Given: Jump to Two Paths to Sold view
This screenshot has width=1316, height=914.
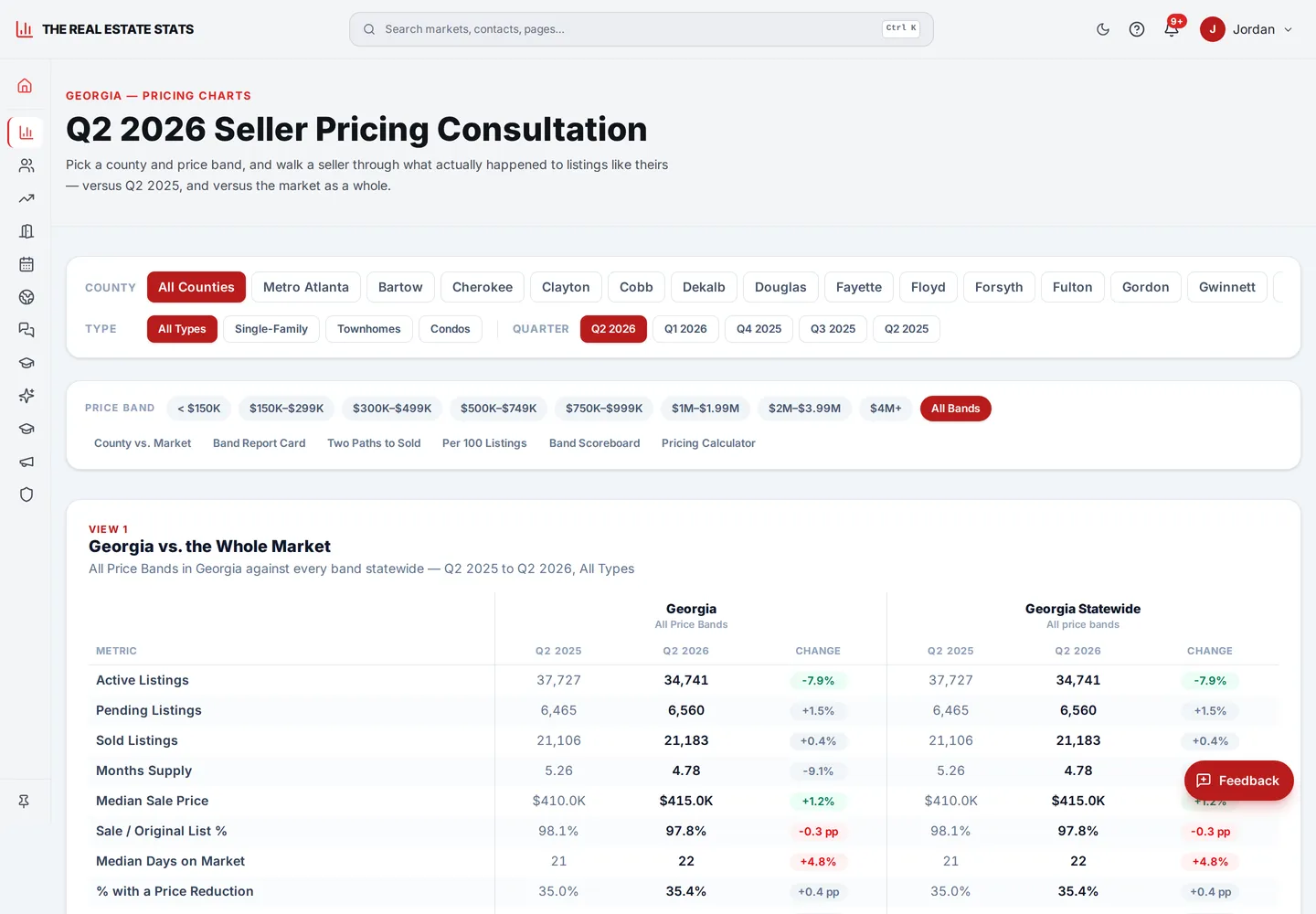Looking at the screenshot, I should coord(374,443).
